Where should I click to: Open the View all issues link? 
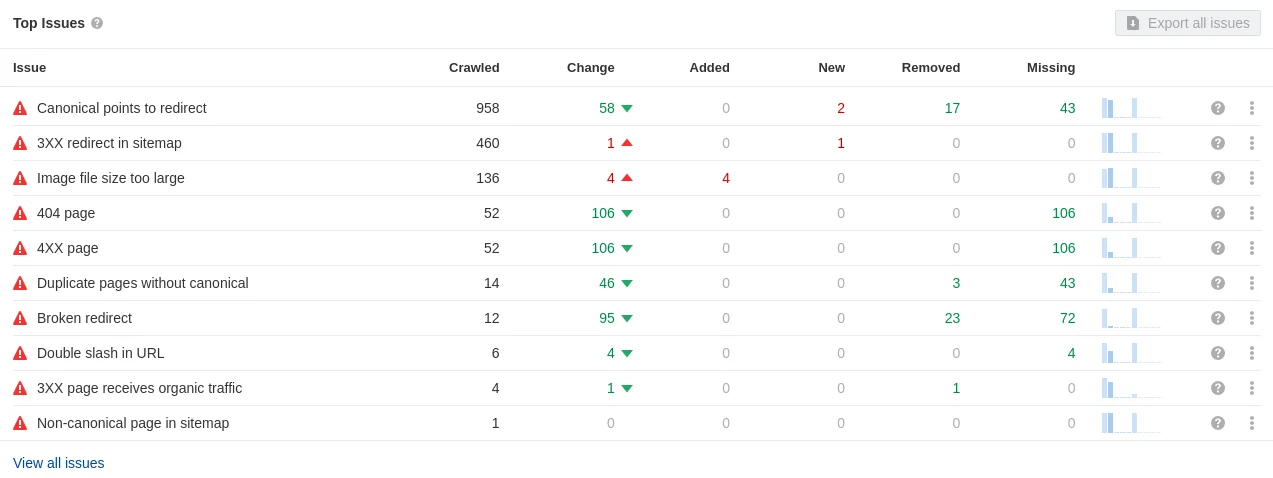point(59,463)
